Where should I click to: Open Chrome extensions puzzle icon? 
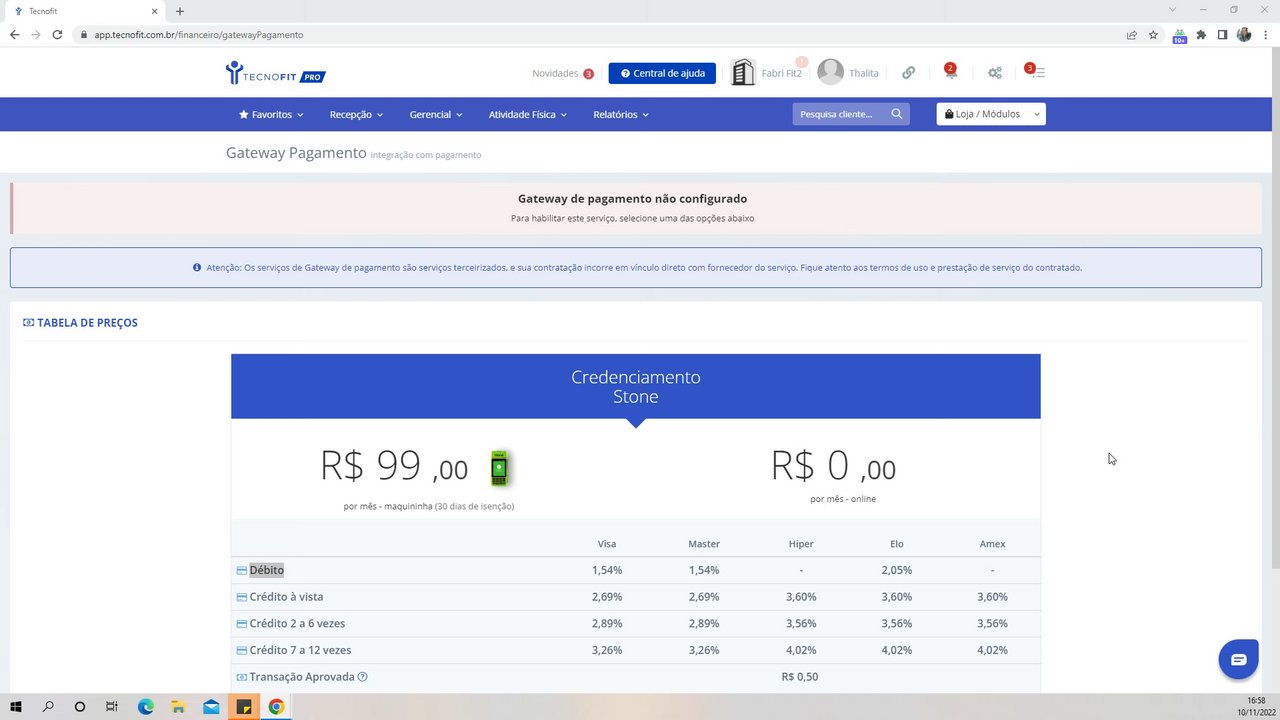pyautogui.click(x=1201, y=34)
